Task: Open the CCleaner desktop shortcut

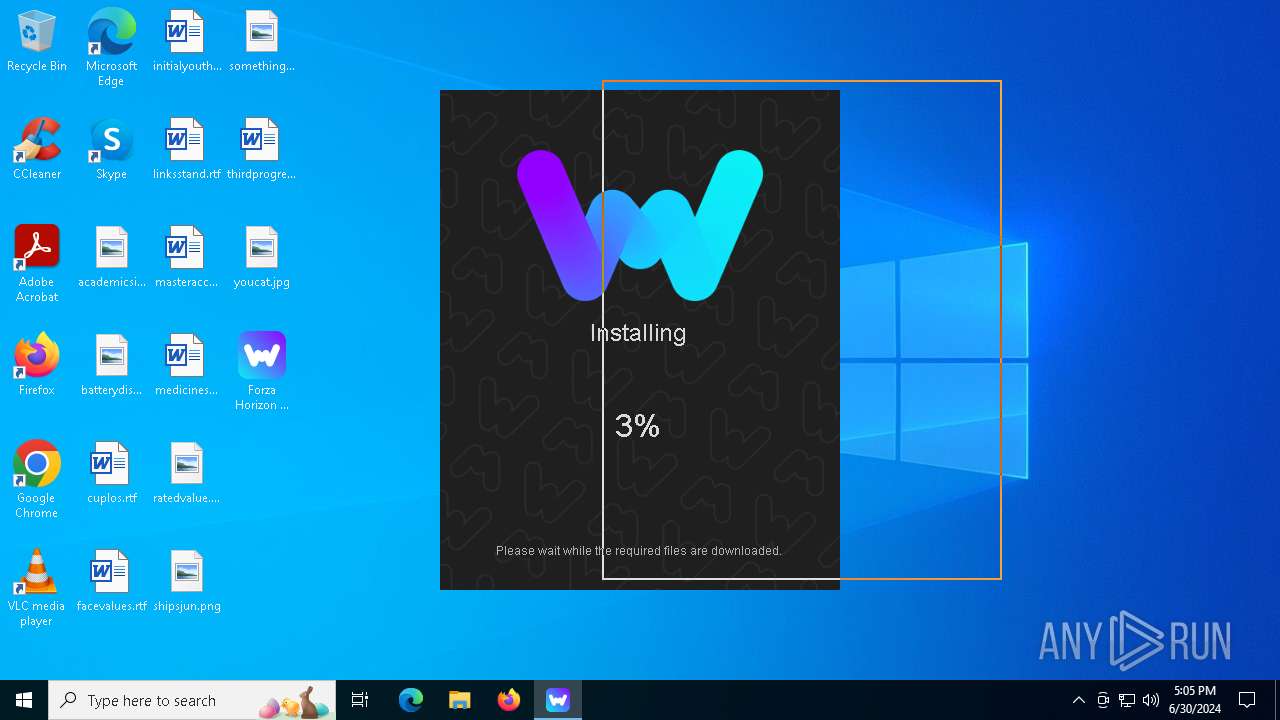Action: coord(37,149)
